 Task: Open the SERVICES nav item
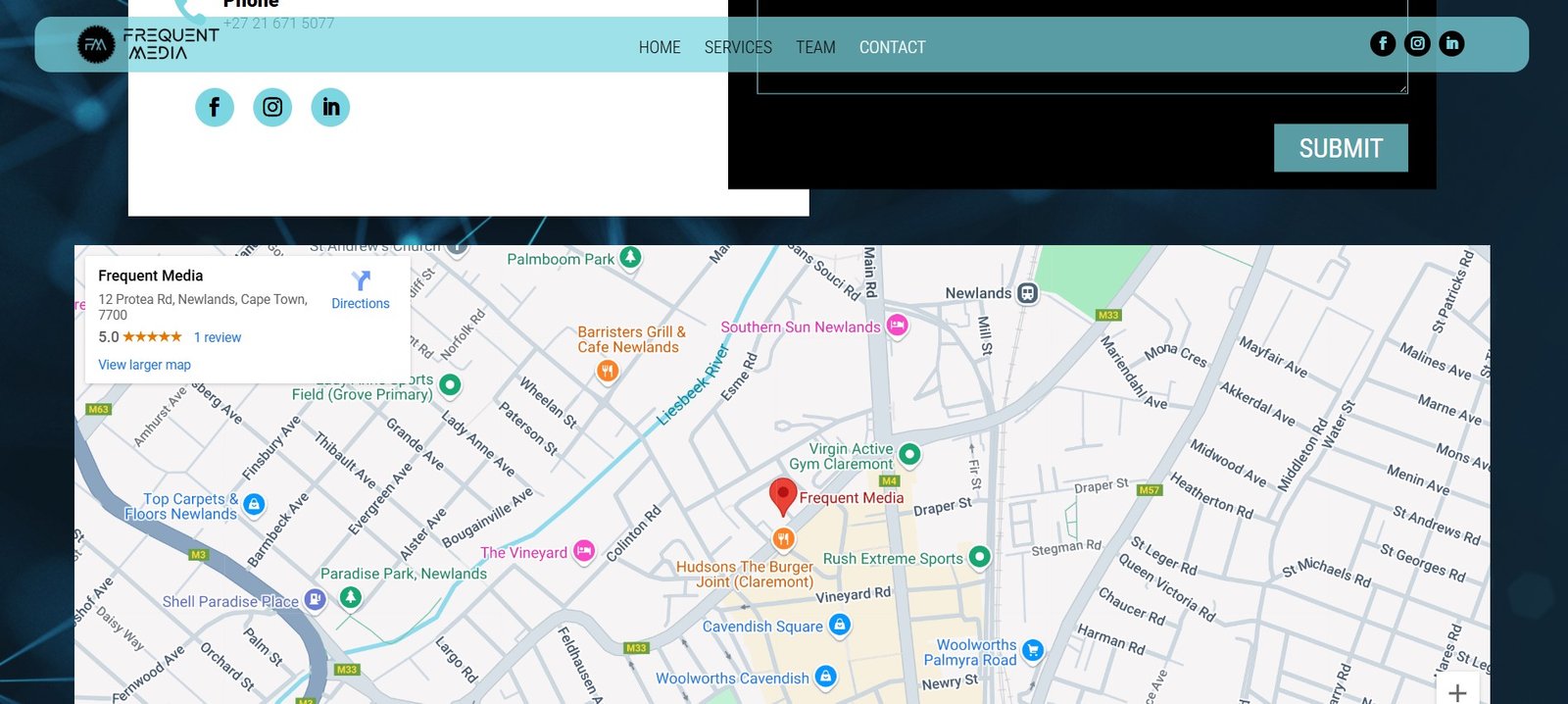point(738,47)
